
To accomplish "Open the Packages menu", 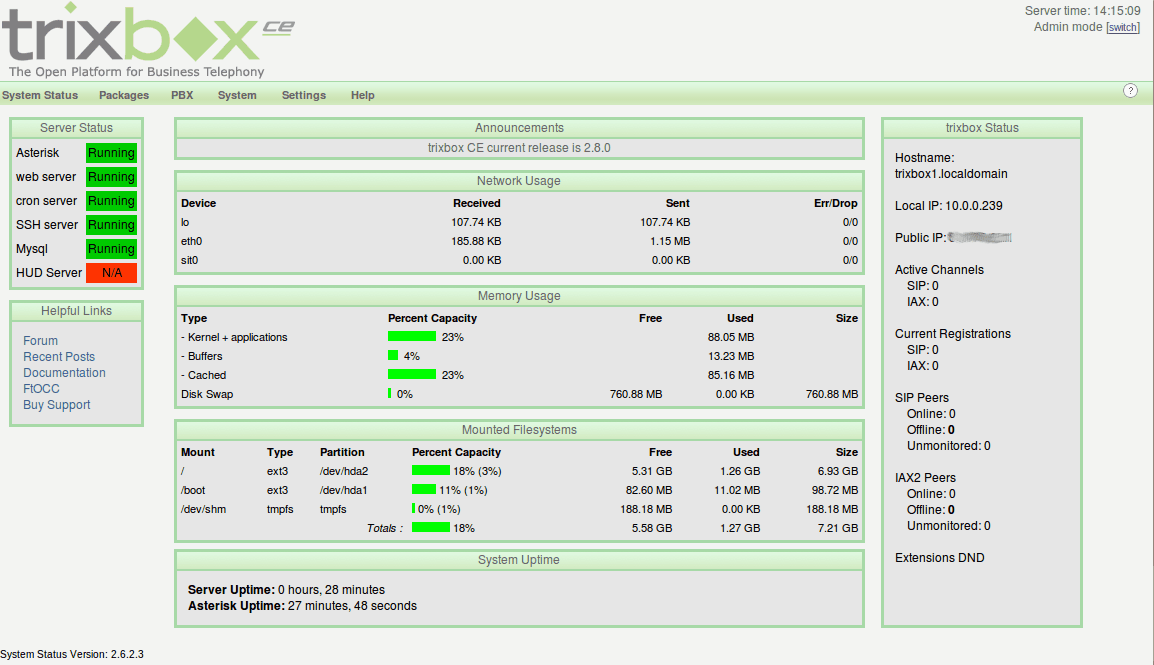I will point(124,95).
